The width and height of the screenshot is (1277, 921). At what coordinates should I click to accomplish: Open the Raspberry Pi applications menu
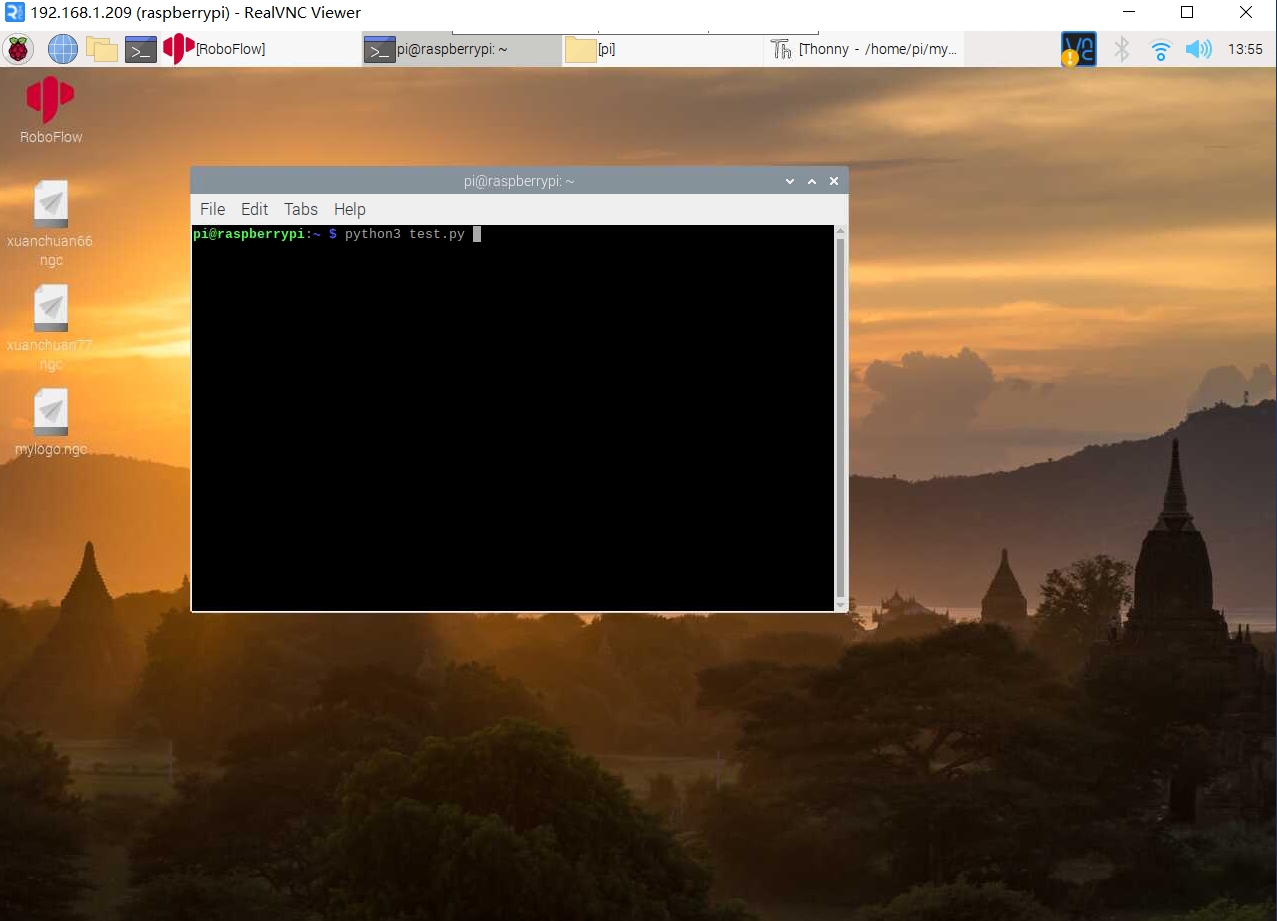[19, 49]
